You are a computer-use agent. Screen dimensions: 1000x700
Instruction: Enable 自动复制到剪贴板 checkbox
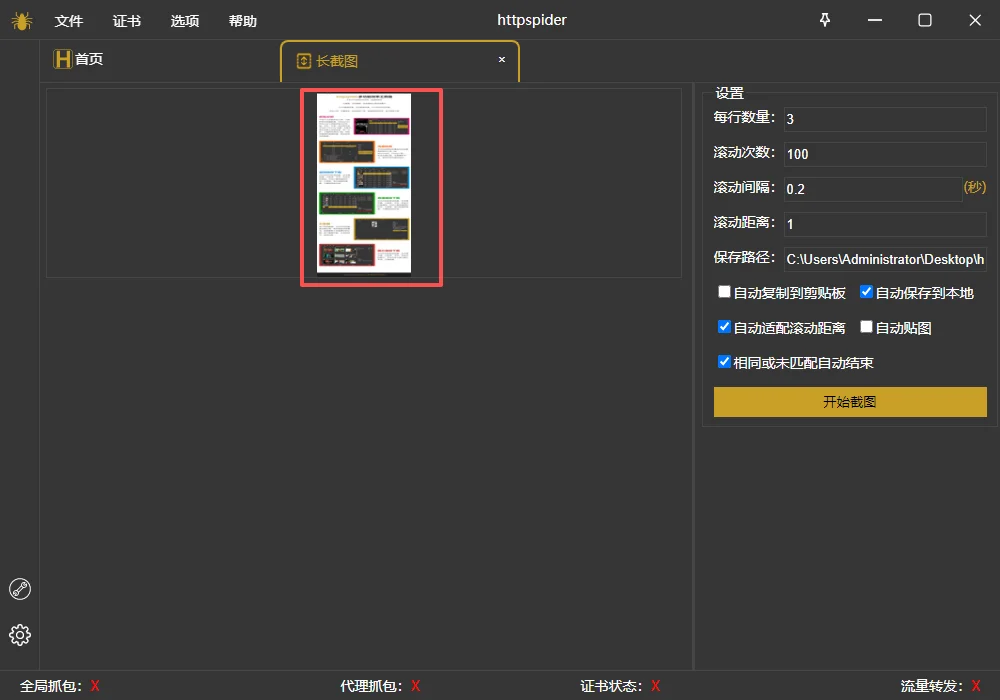[x=724, y=291]
